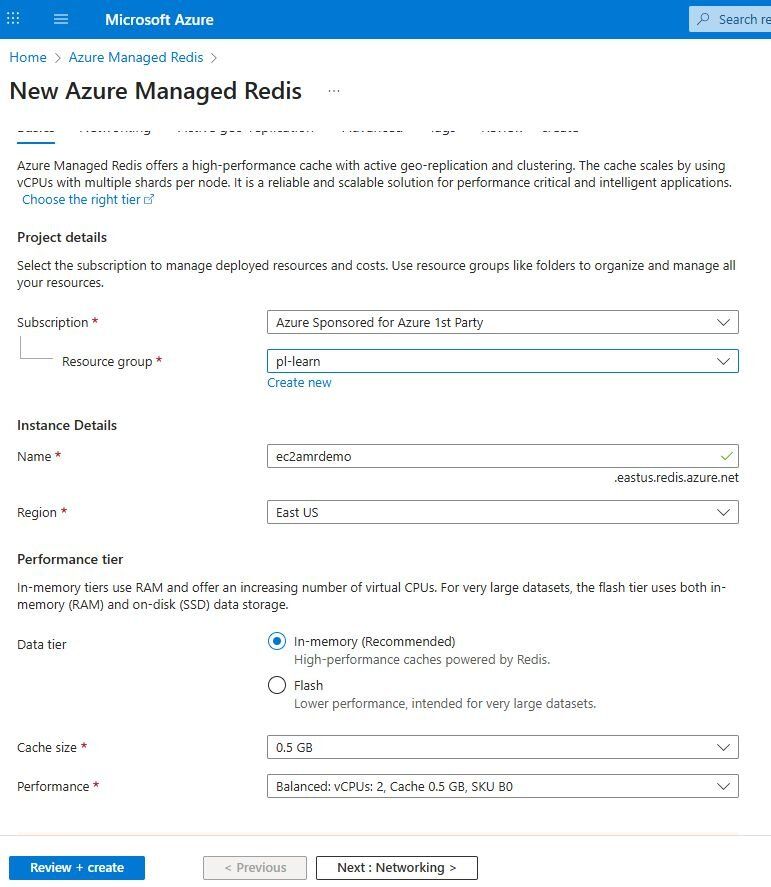Select the Flash data tier option
771x887 pixels.
click(277, 685)
